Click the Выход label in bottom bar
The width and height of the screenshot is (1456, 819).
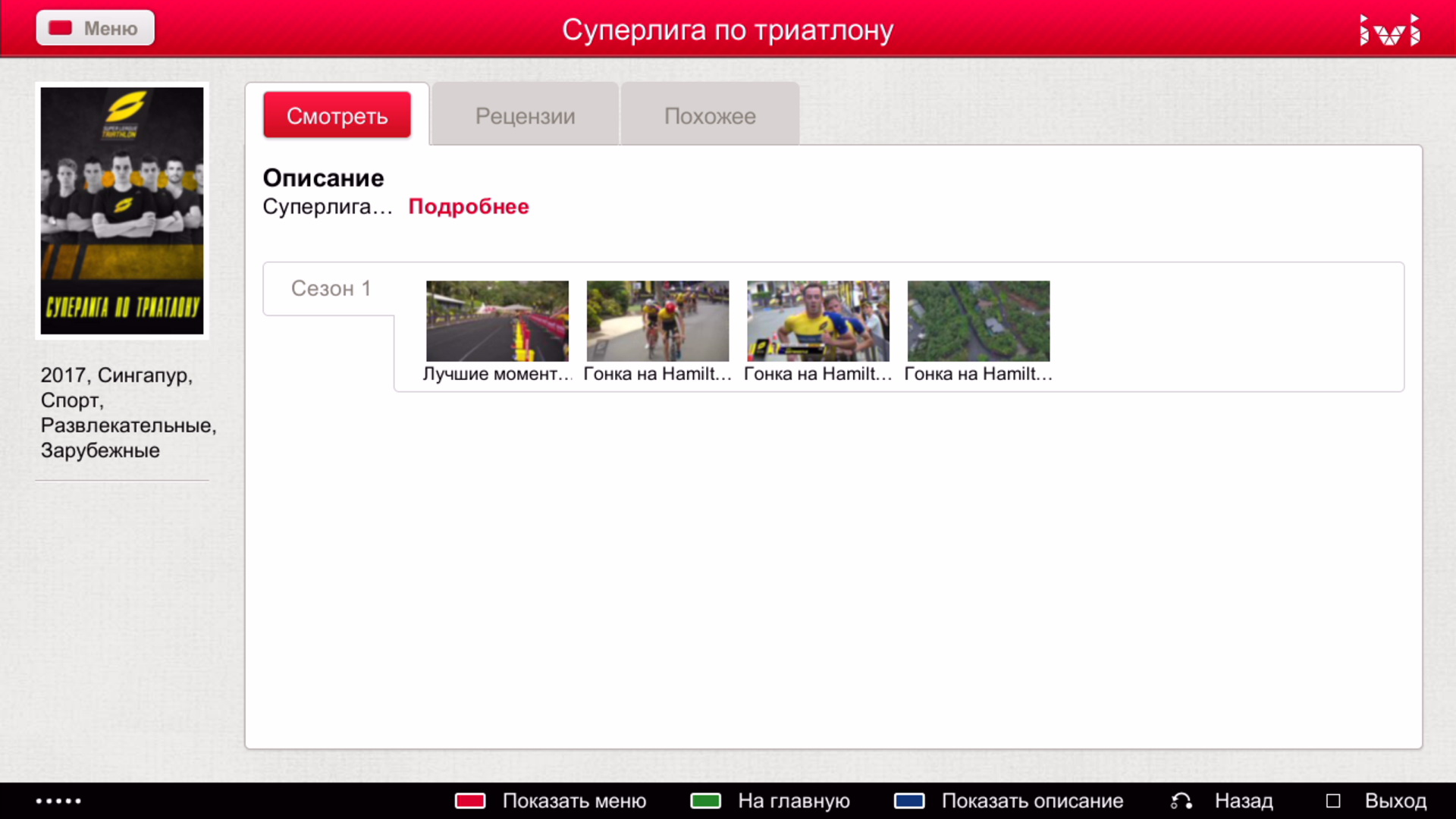pos(1395,801)
